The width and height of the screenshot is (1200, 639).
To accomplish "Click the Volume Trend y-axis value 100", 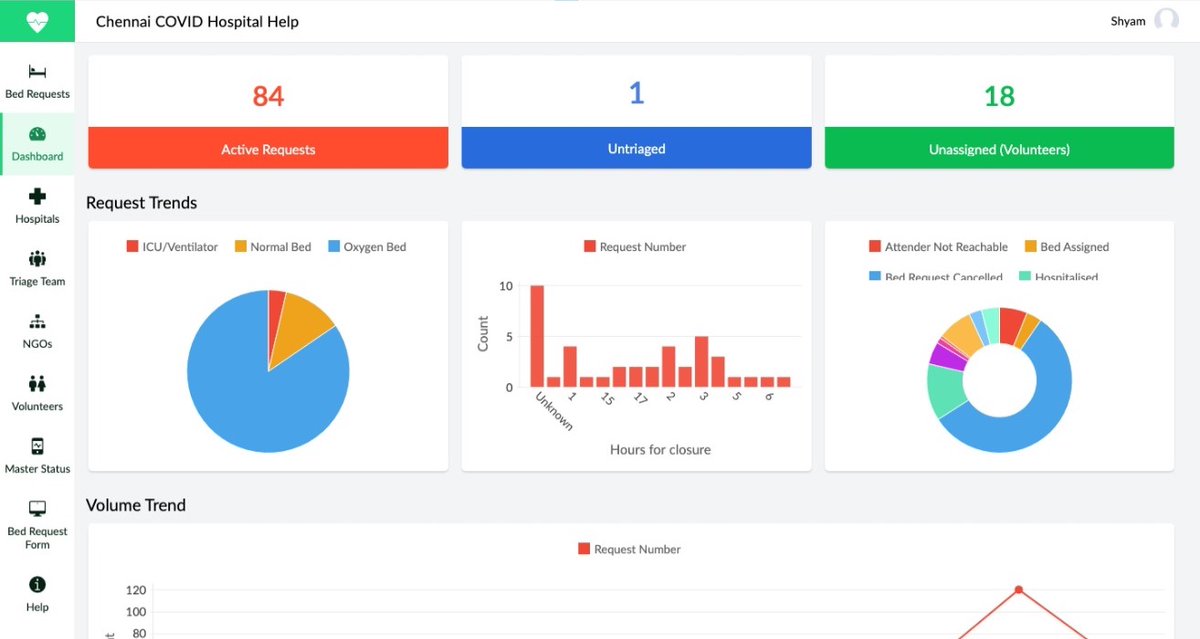I will (136, 612).
